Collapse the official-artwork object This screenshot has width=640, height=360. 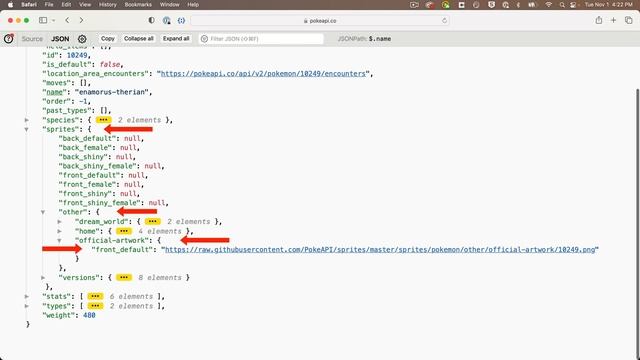pos(59,240)
